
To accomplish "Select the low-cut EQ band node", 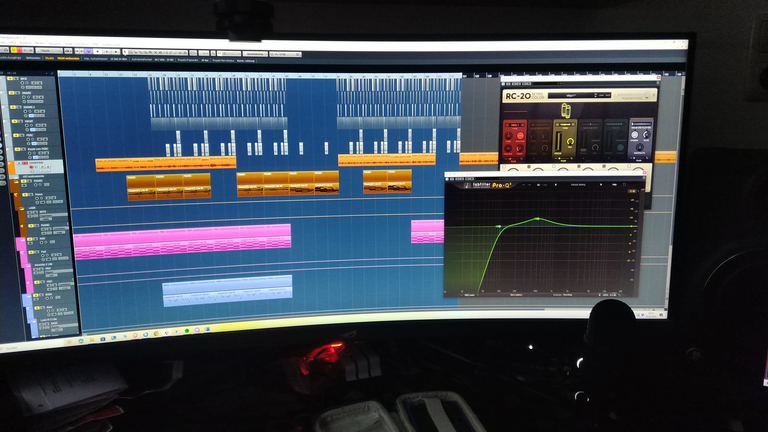I will click(499, 226).
